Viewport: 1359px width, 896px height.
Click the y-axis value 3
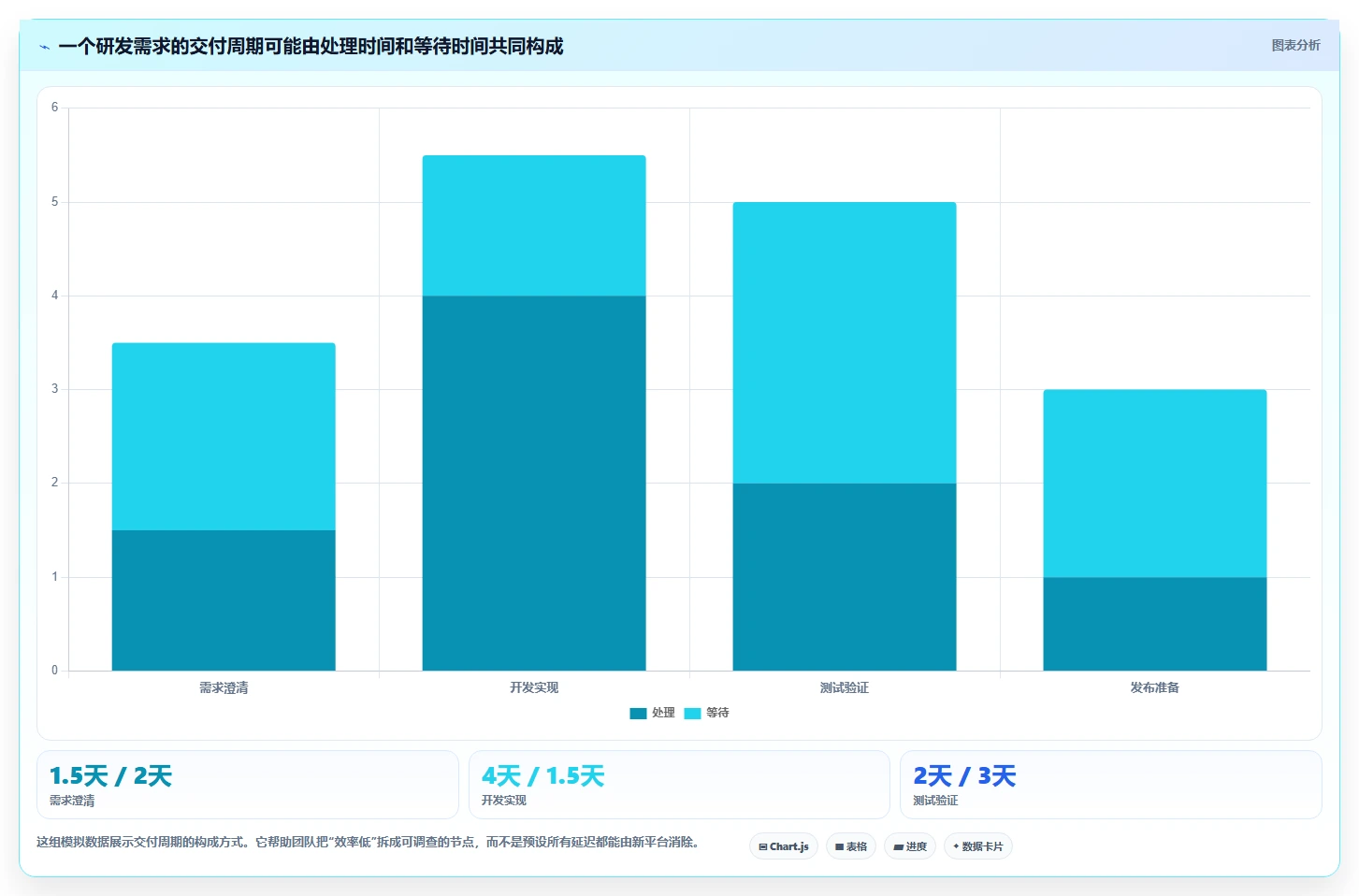(54, 389)
